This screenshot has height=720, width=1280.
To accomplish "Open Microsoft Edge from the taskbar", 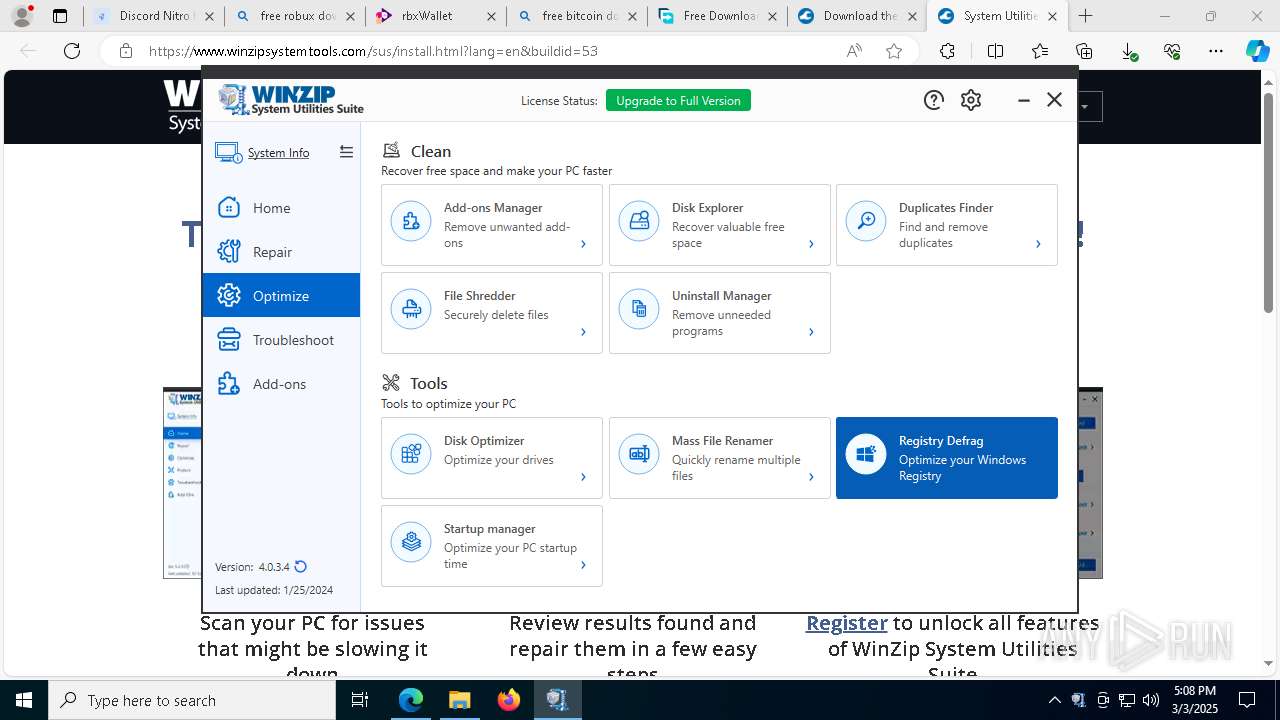I will (411, 700).
